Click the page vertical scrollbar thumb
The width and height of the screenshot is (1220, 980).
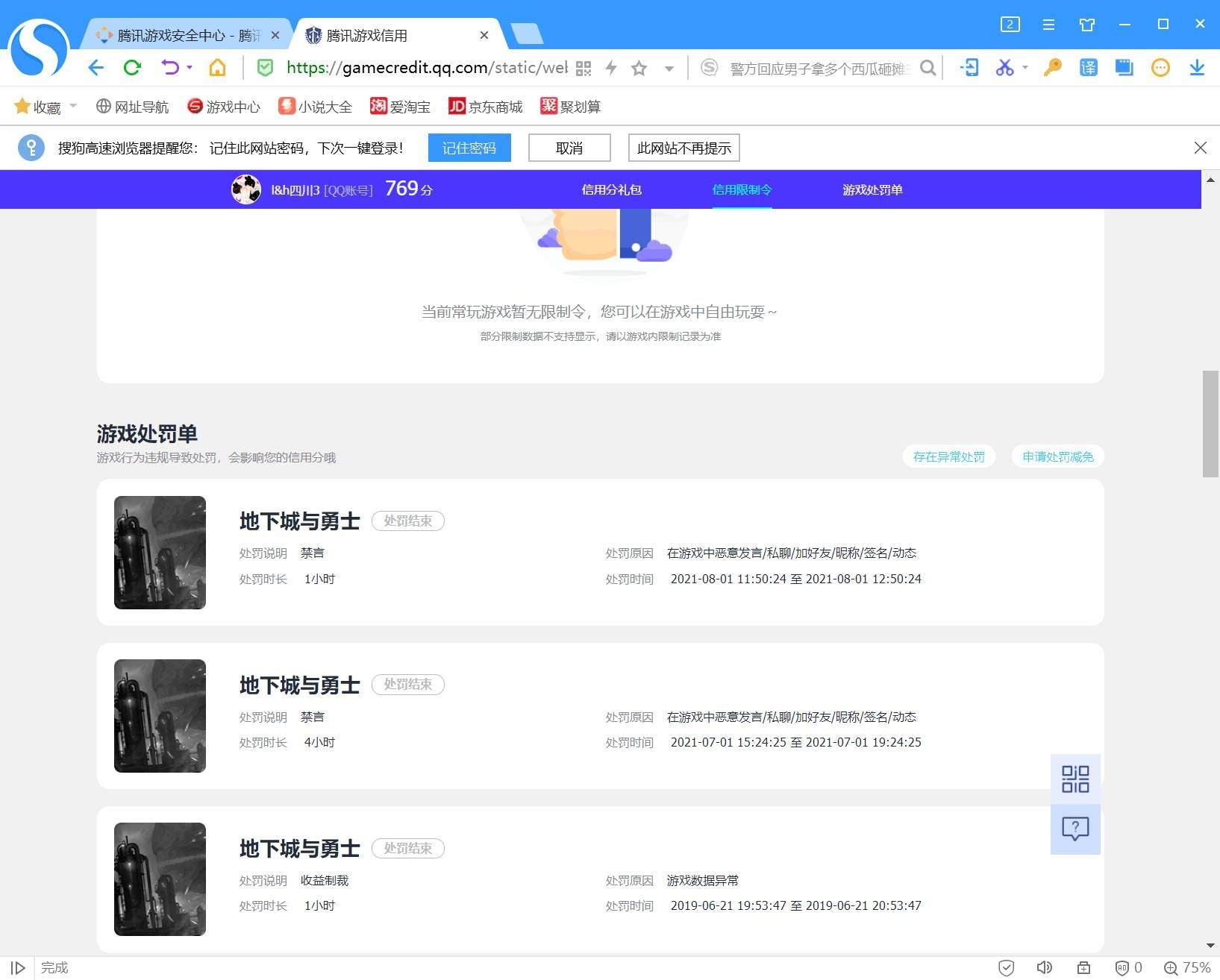click(x=1210, y=423)
